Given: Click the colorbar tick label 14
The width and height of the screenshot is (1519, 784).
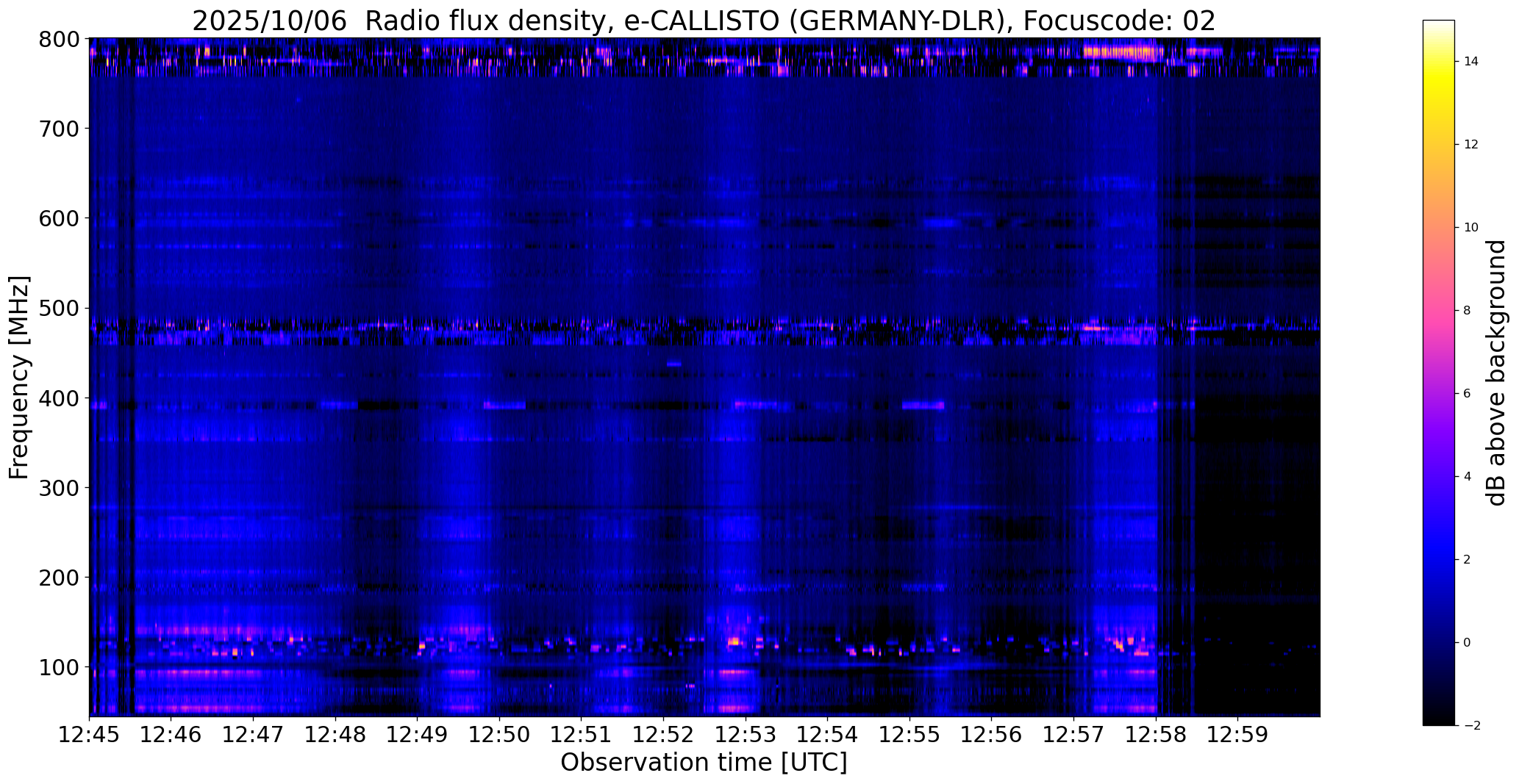Looking at the screenshot, I should [x=1471, y=62].
